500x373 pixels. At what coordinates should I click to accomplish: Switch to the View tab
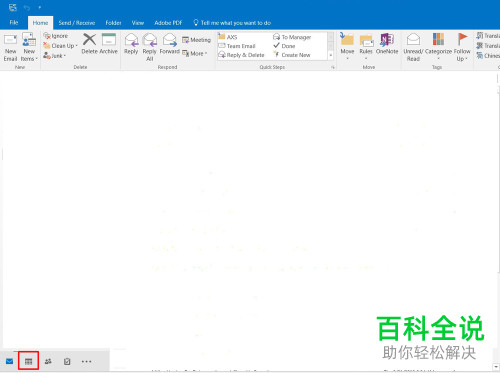tap(138, 23)
